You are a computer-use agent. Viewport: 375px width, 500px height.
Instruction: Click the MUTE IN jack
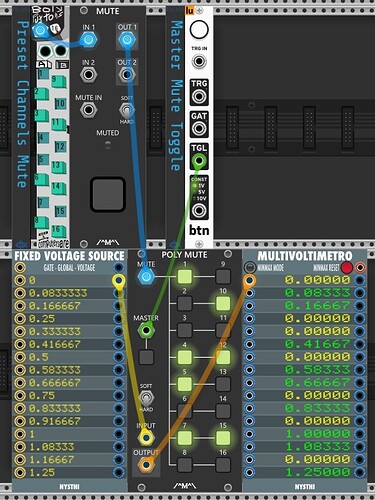(88, 109)
